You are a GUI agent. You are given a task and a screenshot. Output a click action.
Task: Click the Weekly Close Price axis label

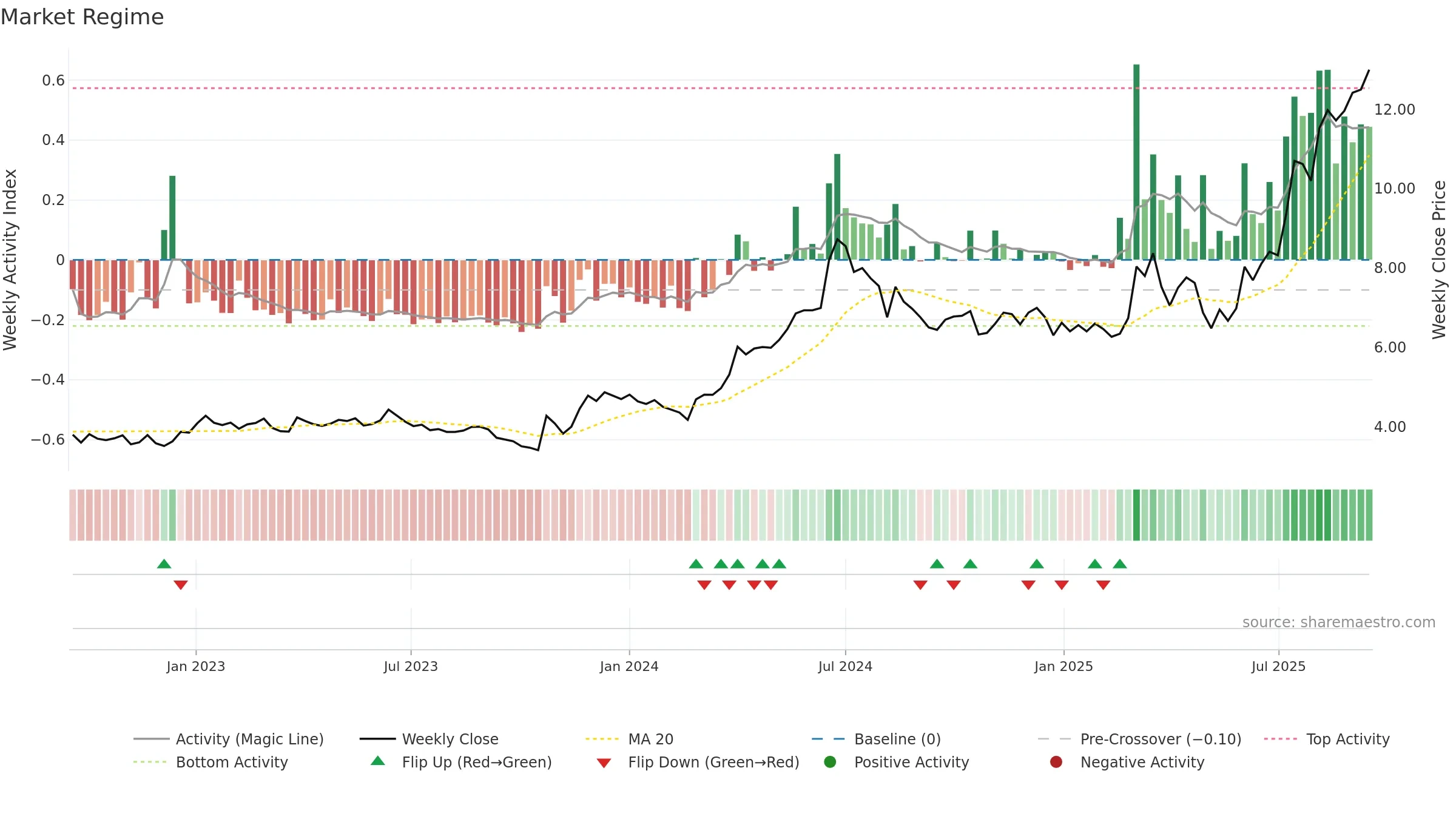[1439, 260]
